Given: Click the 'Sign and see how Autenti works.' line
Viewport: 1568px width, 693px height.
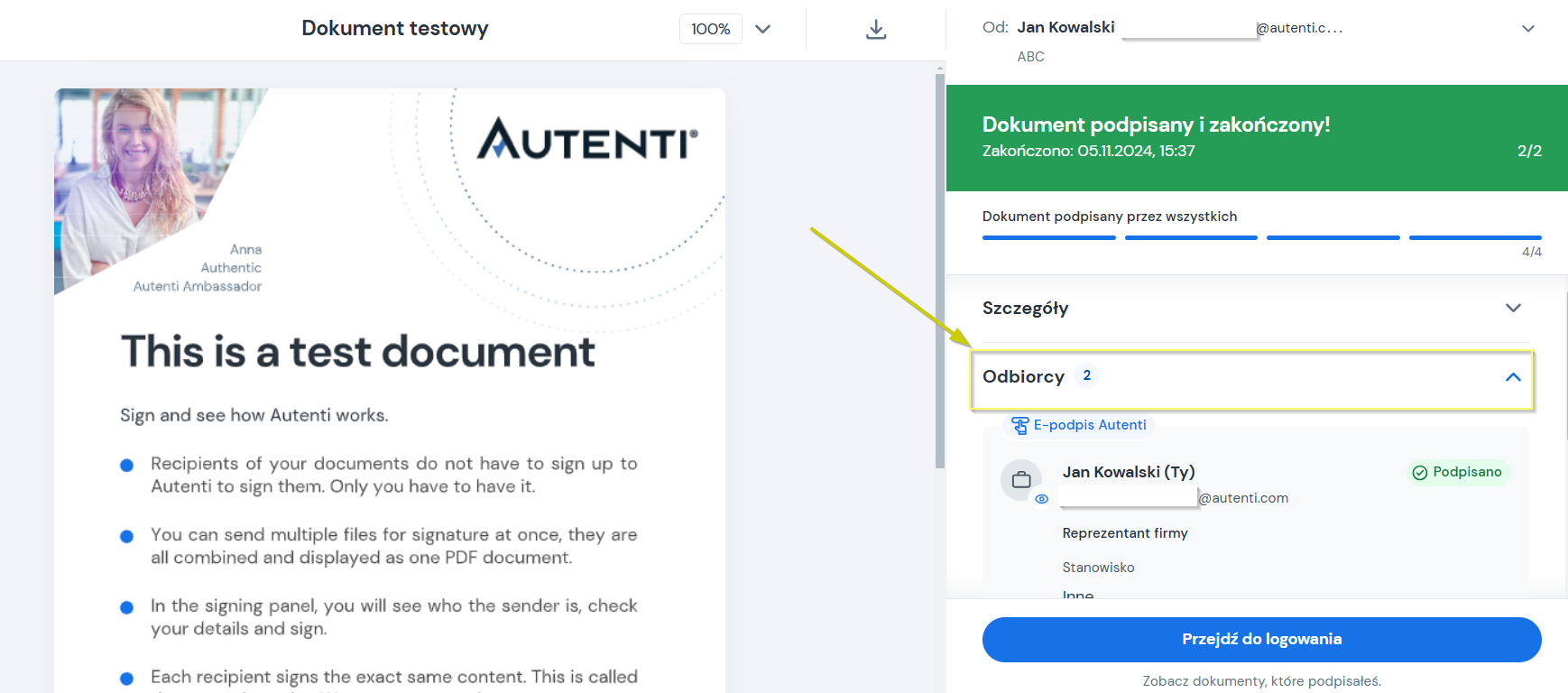Looking at the screenshot, I should pos(254,415).
